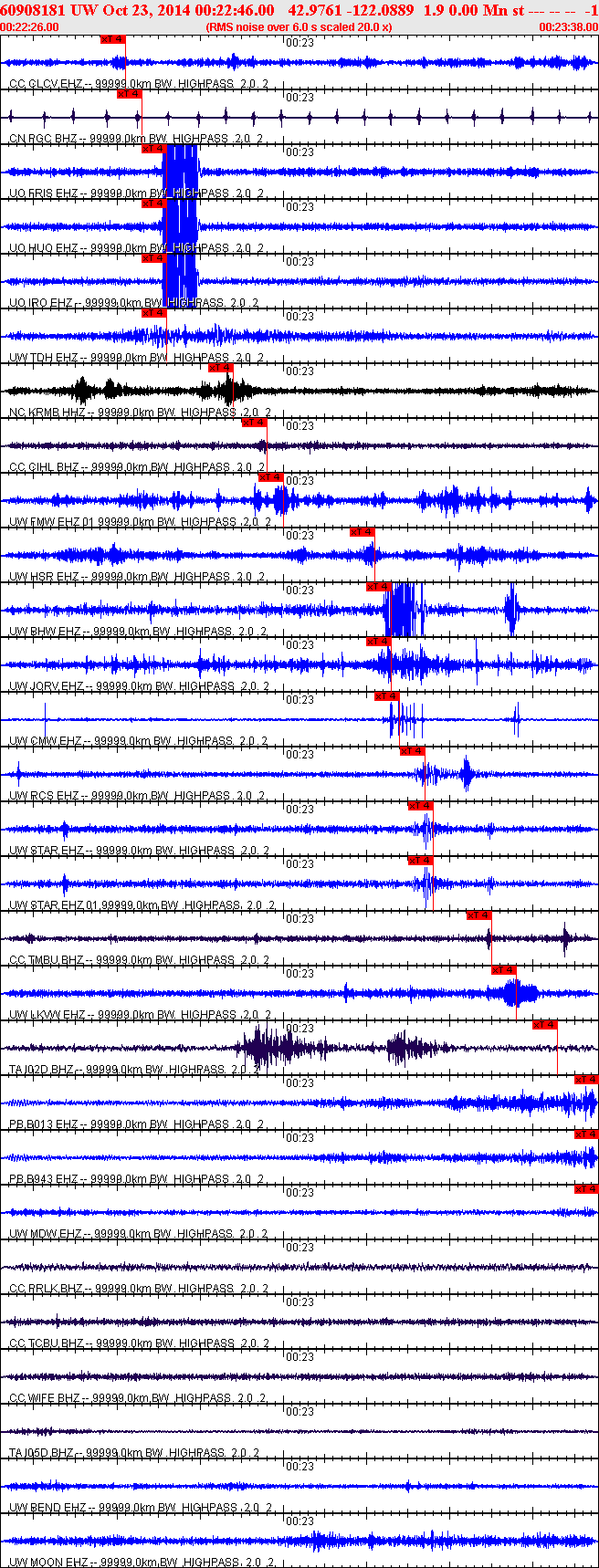Screen dimensions: 599x1568
Task: Click the 'UW BHW EHZ' station label
Action: pos(45,632)
